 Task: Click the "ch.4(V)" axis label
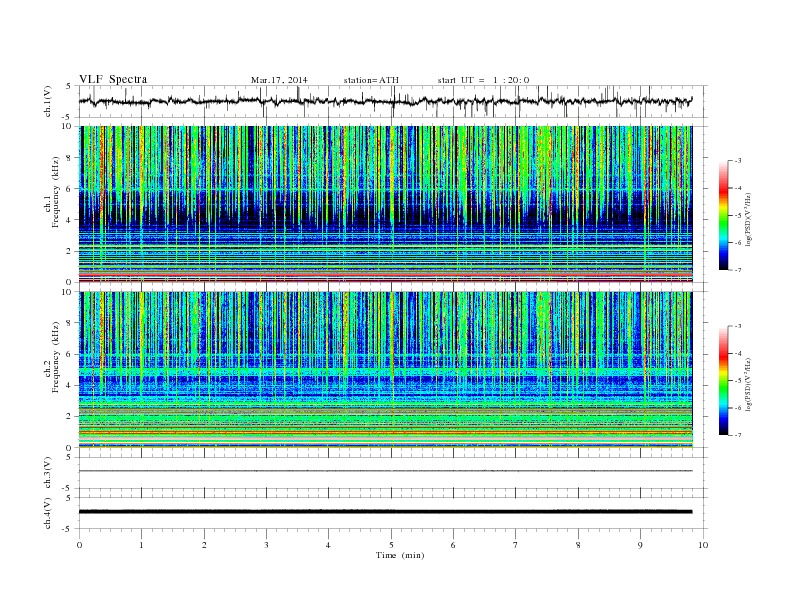point(48,513)
